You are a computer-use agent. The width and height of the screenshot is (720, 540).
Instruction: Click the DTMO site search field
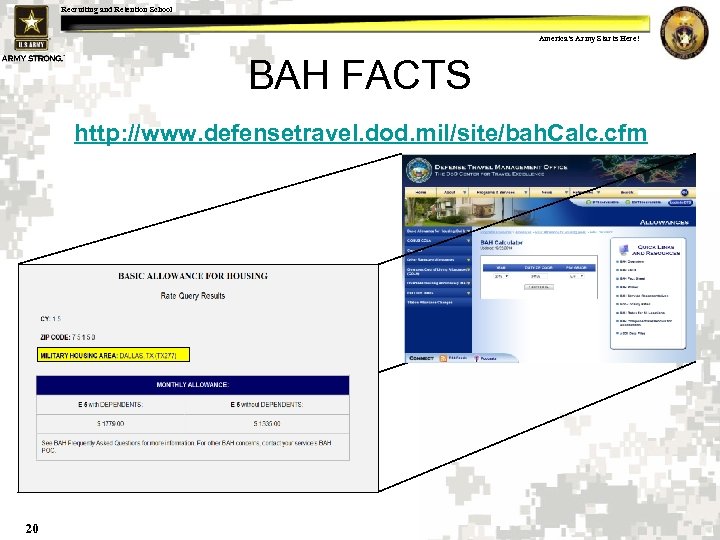tap(658, 192)
